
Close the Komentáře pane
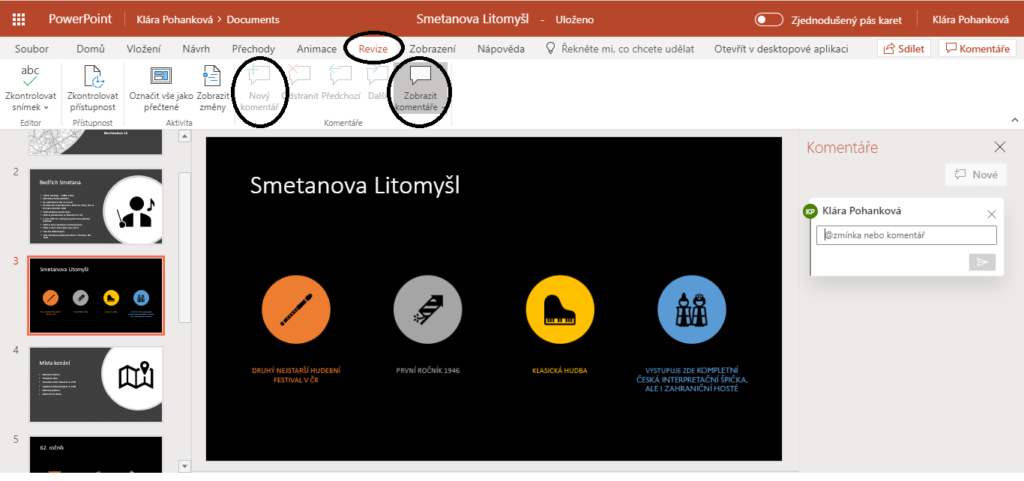pyautogui.click(x=999, y=147)
